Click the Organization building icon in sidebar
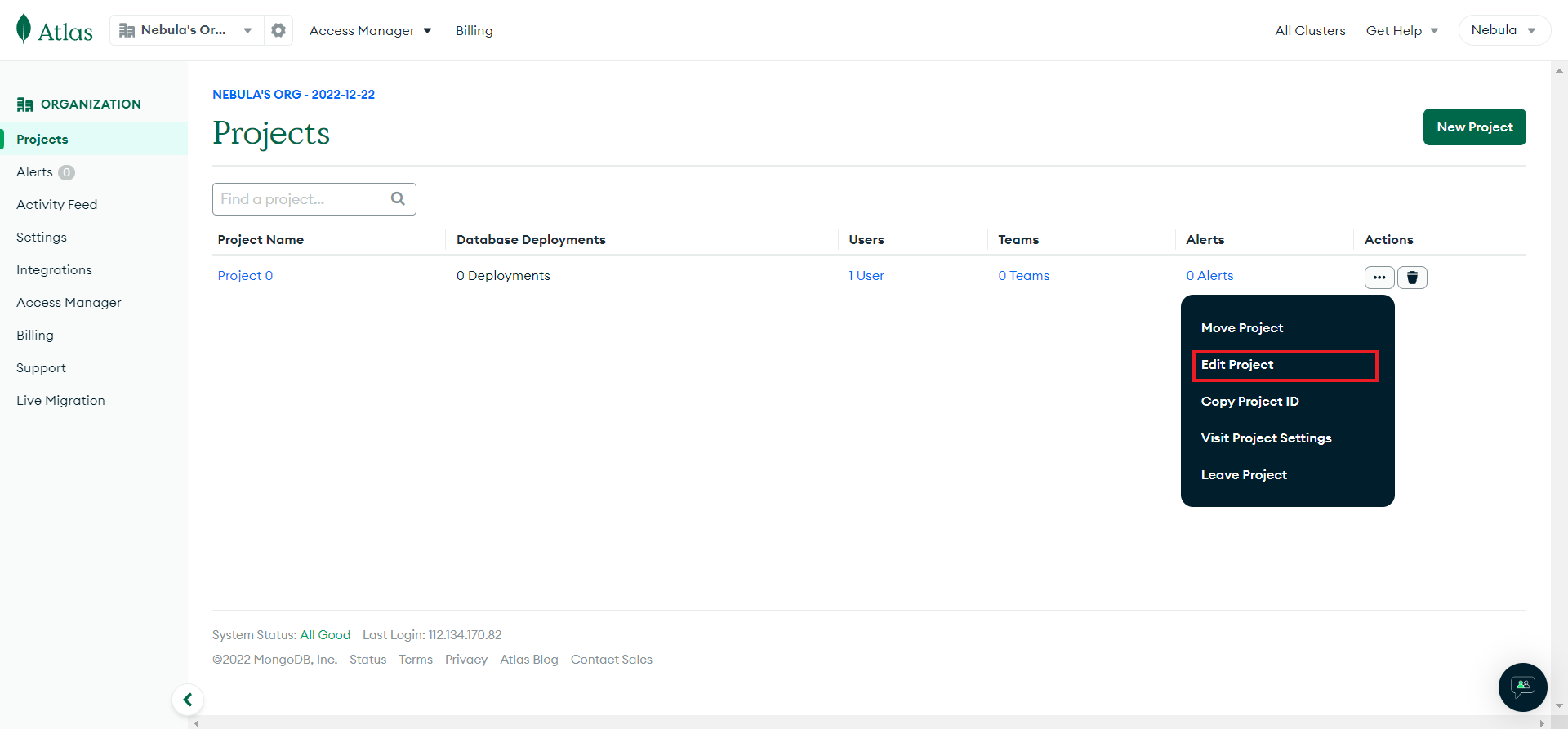This screenshot has width=1568, height=729. click(24, 104)
